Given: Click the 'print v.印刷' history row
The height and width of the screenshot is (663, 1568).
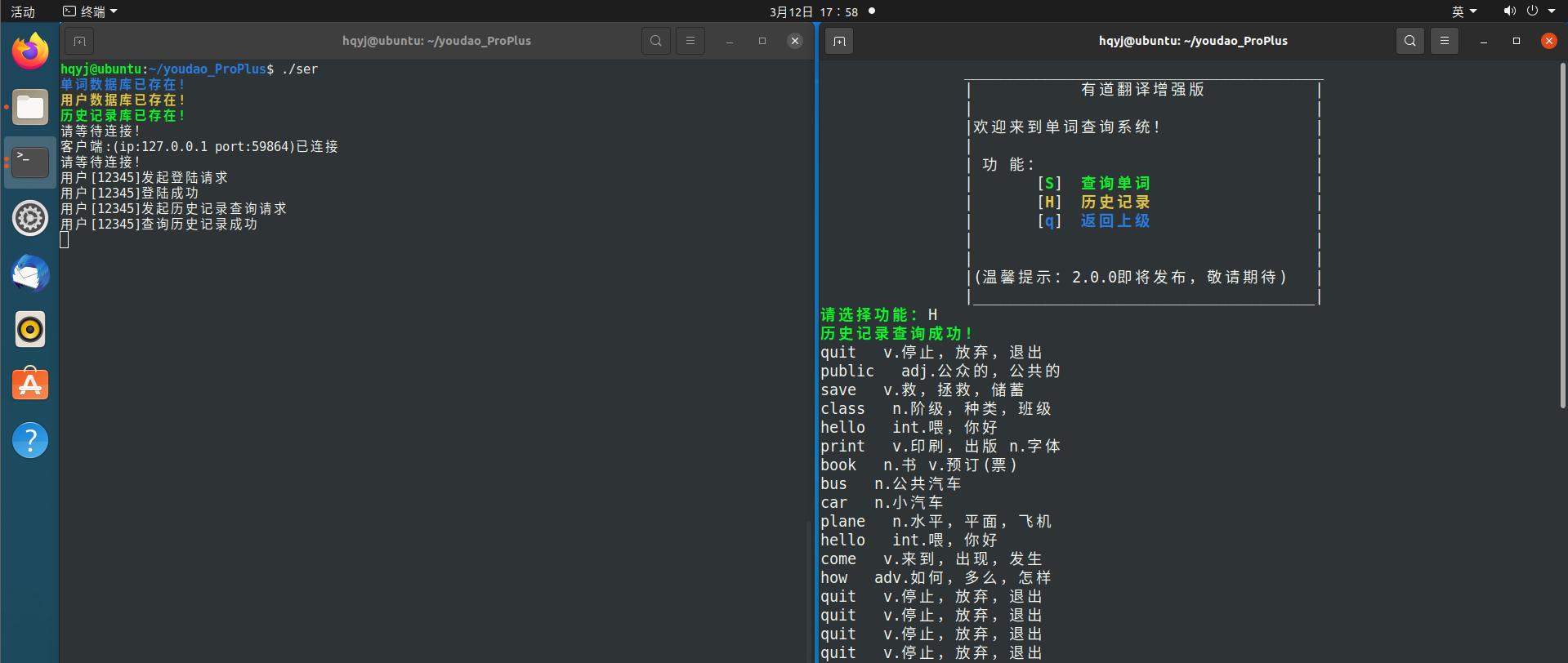Looking at the screenshot, I should [940, 446].
